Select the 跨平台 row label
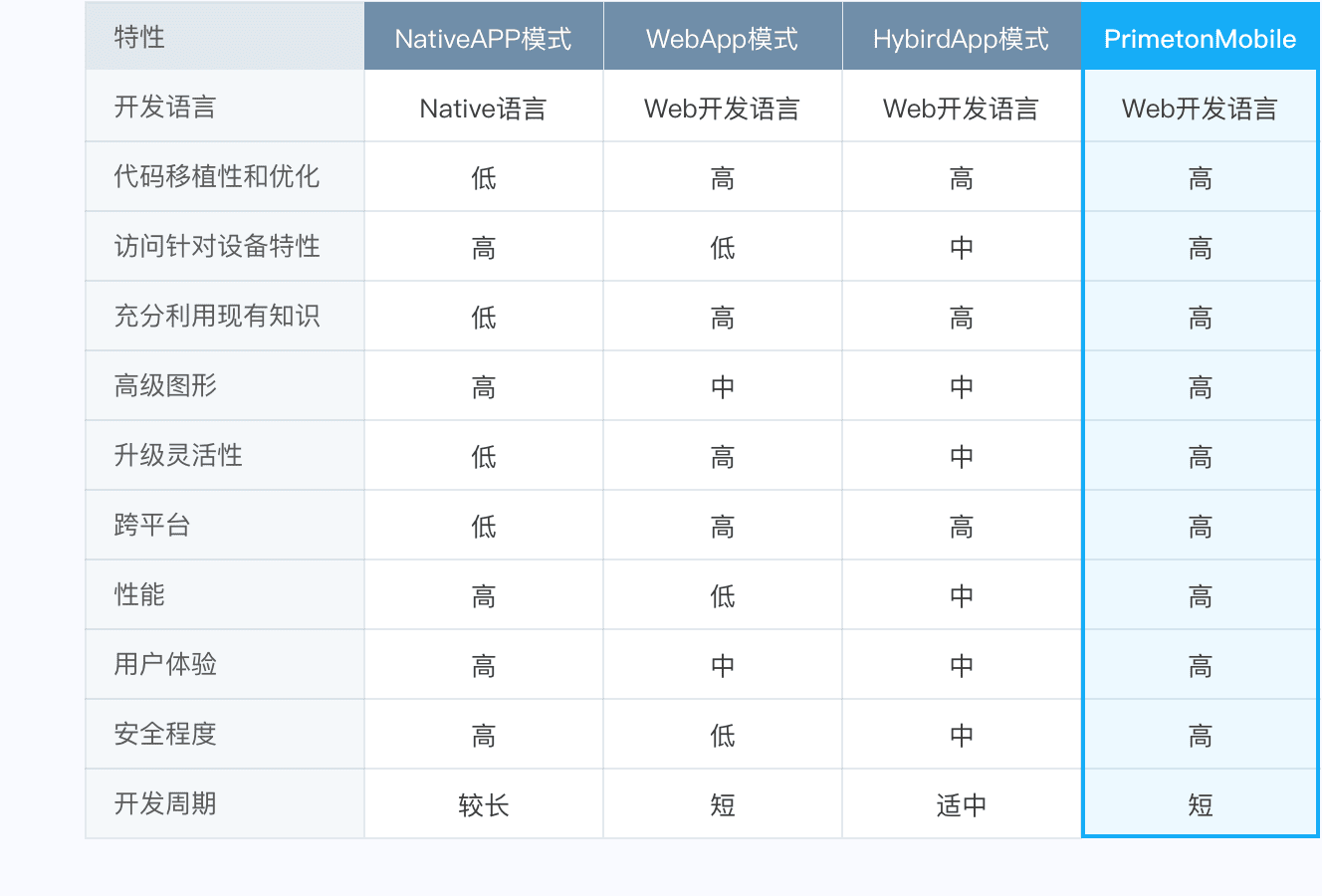The width and height of the screenshot is (1322, 896). 152,526
